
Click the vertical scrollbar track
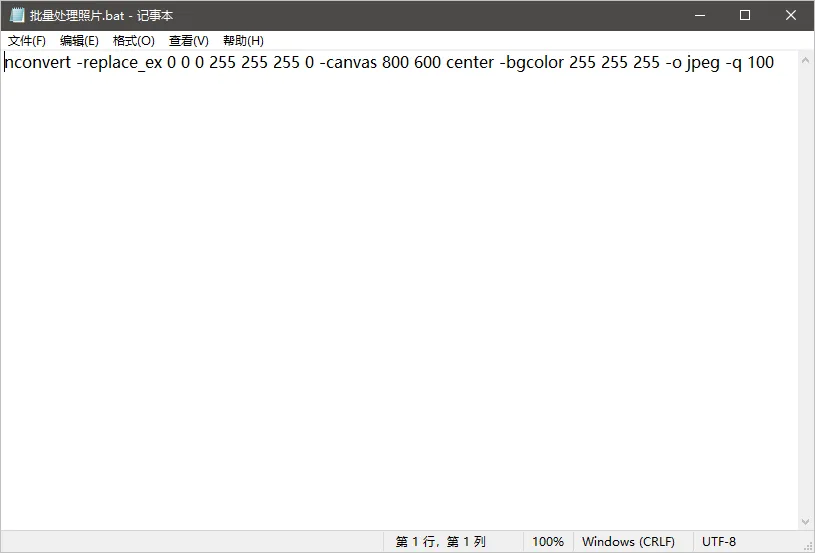click(x=806, y=291)
